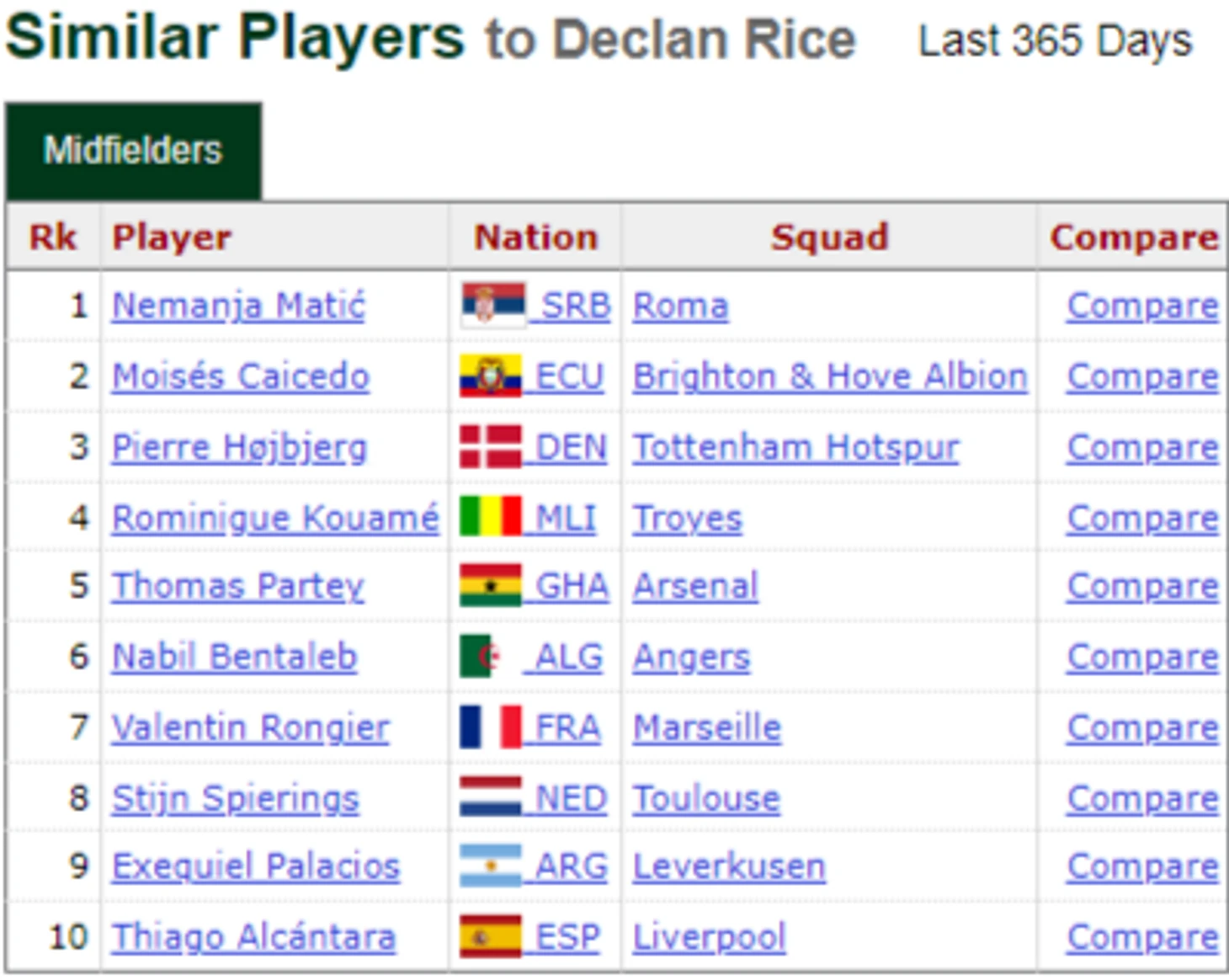Select the Midfielders tab

[x=133, y=151]
